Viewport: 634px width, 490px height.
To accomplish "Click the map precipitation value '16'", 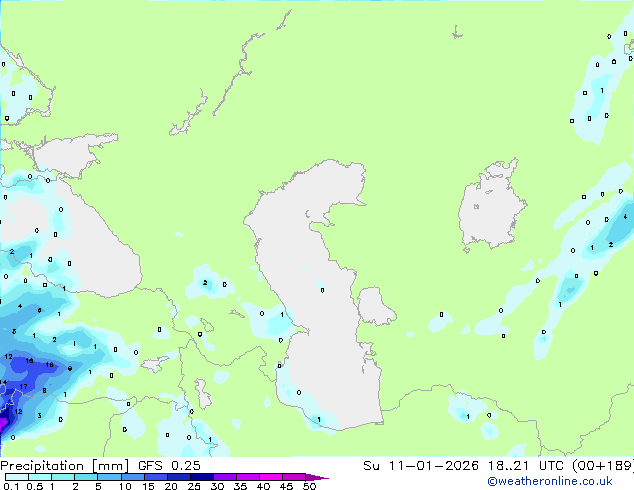I will (30, 360).
